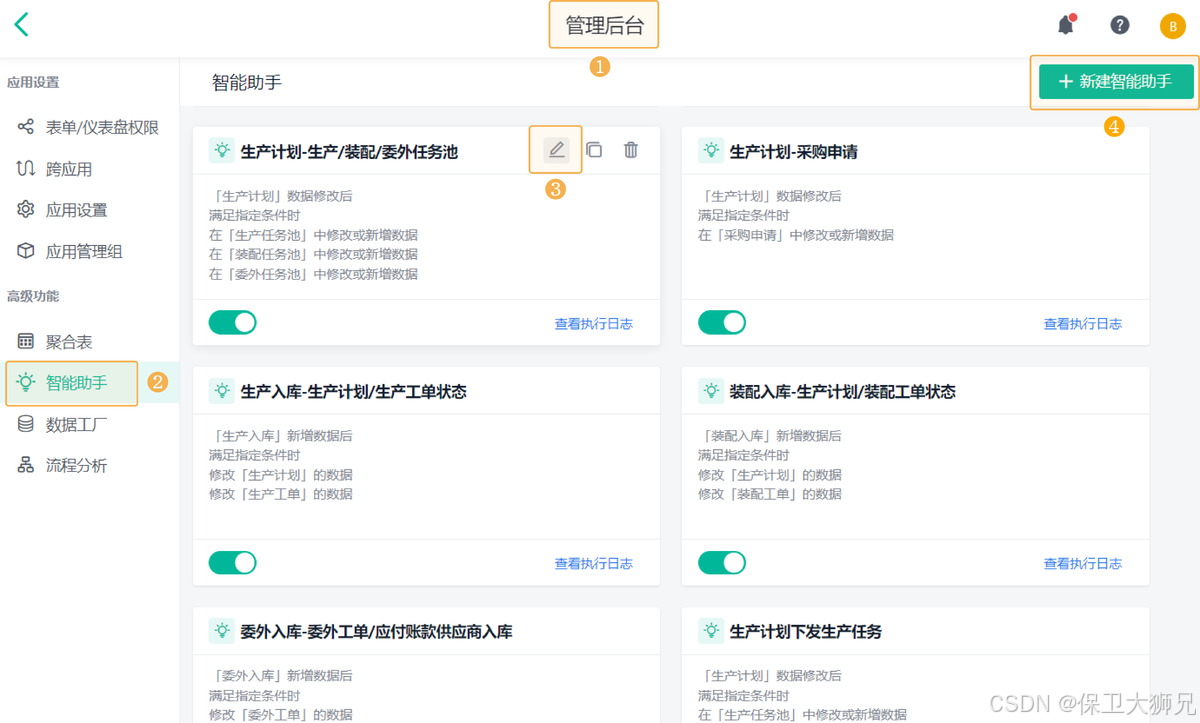This screenshot has height=723, width=1200.
Task: Copy the 生产计划-生产/装配/委外任务池 assistant
Action: coord(594,150)
